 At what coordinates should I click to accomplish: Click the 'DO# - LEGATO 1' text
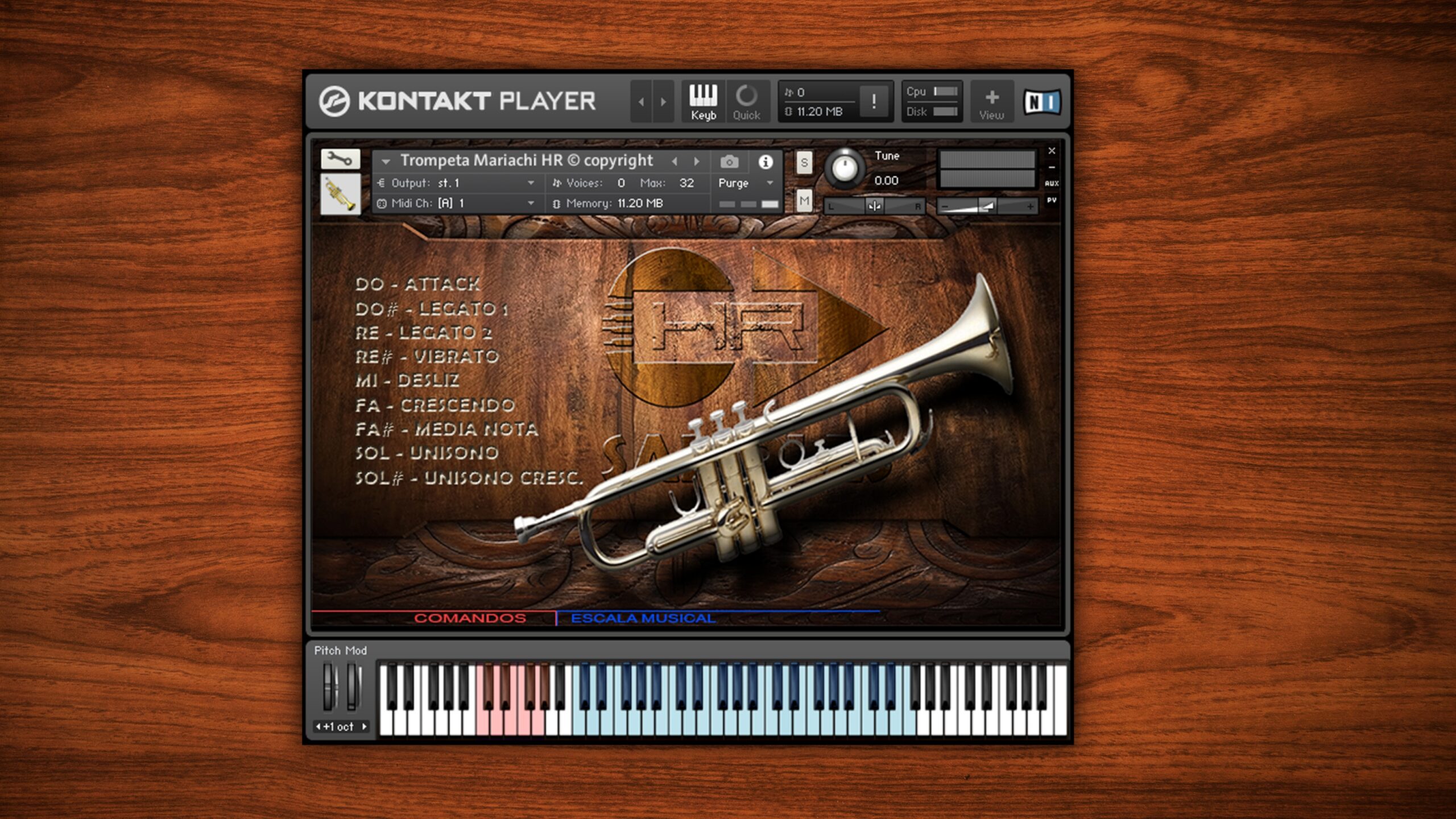(431, 309)
